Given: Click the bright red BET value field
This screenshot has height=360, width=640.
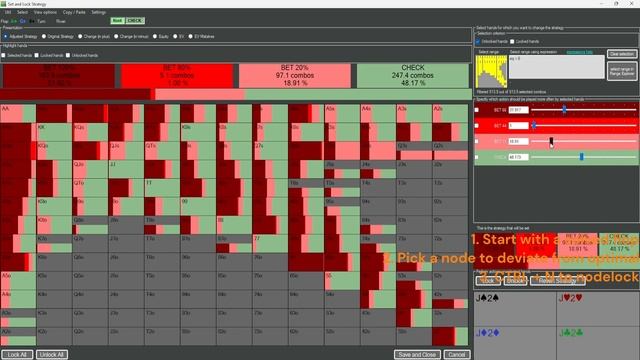Looking at the screenshot, I should [518, 126].
